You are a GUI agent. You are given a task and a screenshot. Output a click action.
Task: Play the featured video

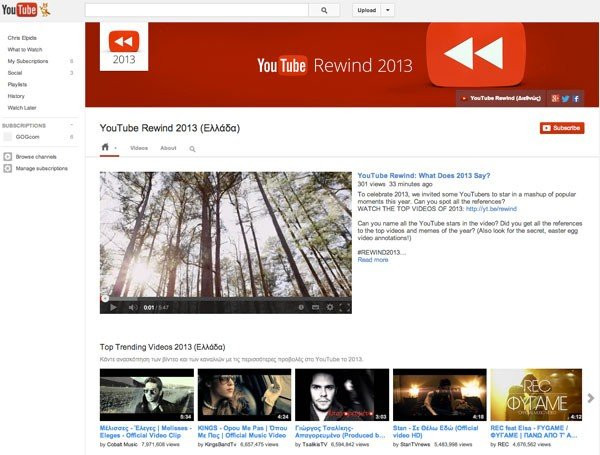pyautogui.click(x=113, y=307)
